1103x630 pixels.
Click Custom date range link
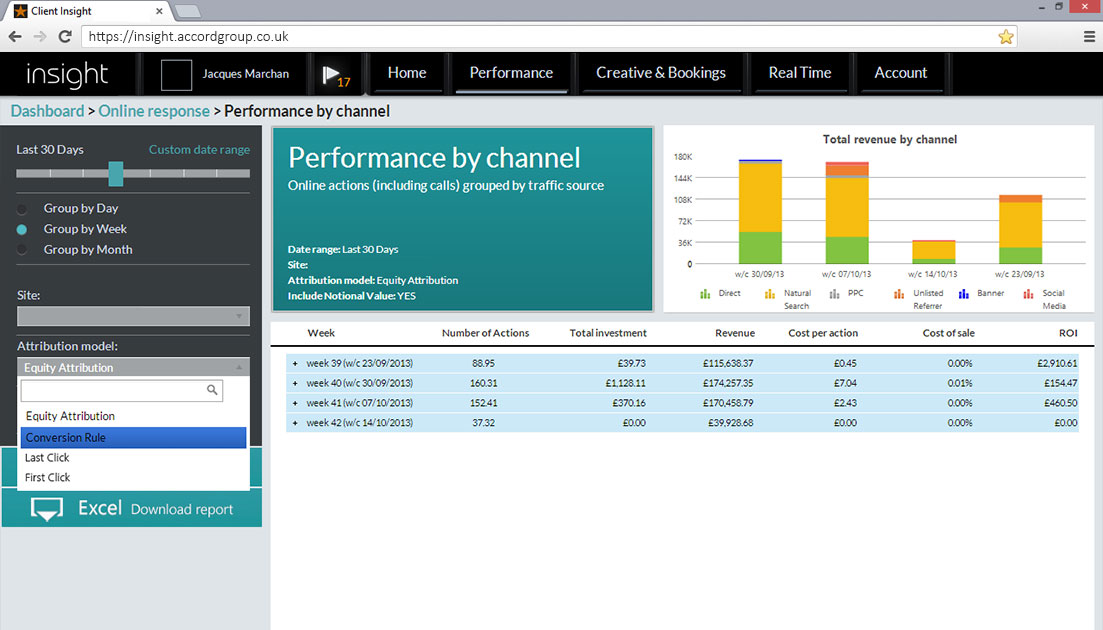[x=199, y=150]
